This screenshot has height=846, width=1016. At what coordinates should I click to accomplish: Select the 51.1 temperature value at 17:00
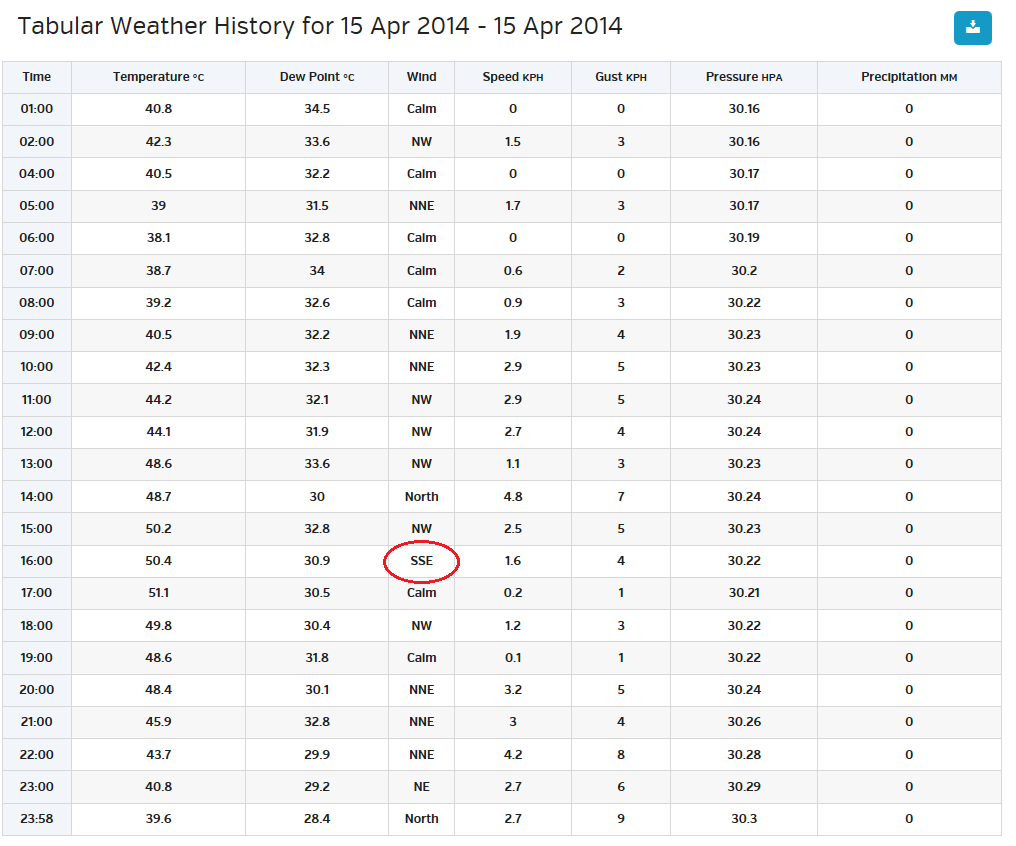point(158,593)
